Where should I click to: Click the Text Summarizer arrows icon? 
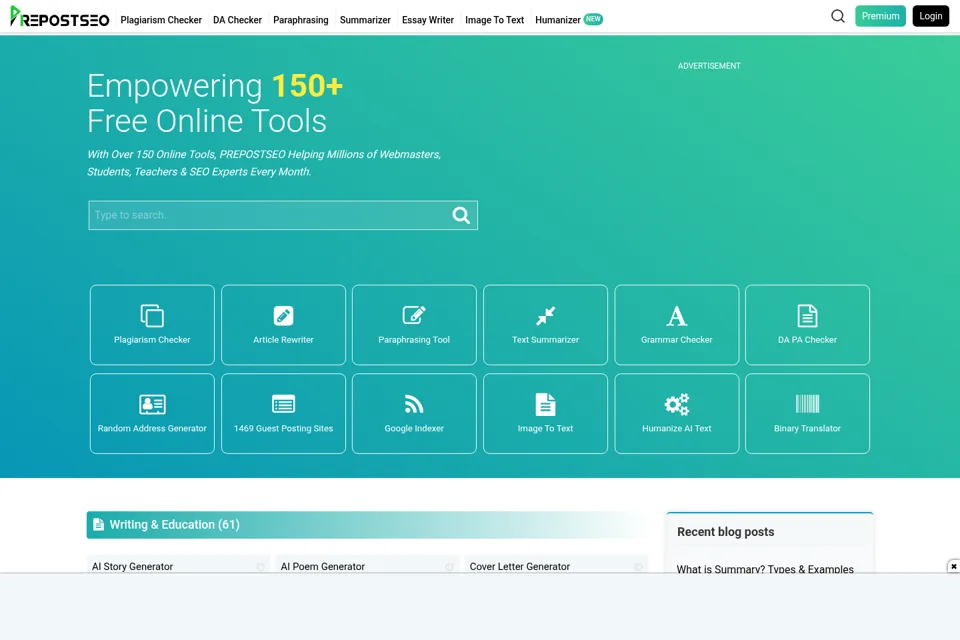[x=545, y=315]
